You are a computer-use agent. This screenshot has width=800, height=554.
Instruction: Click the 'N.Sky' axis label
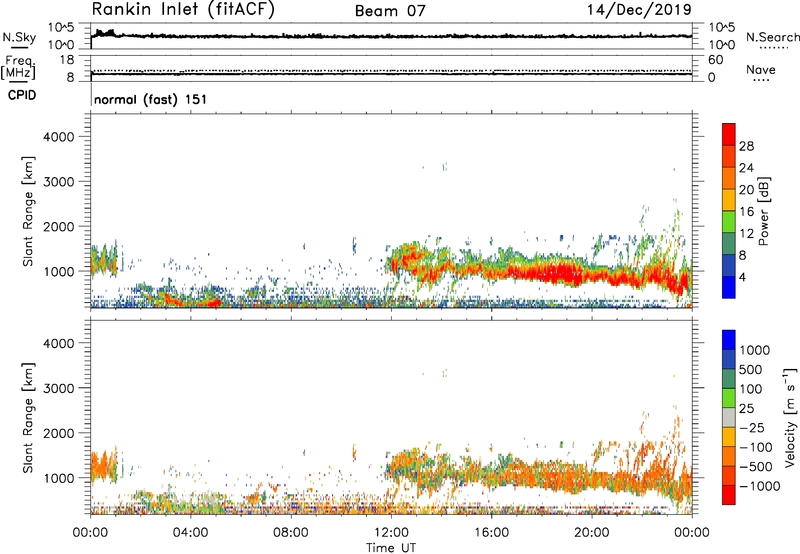tap(19, 37)
